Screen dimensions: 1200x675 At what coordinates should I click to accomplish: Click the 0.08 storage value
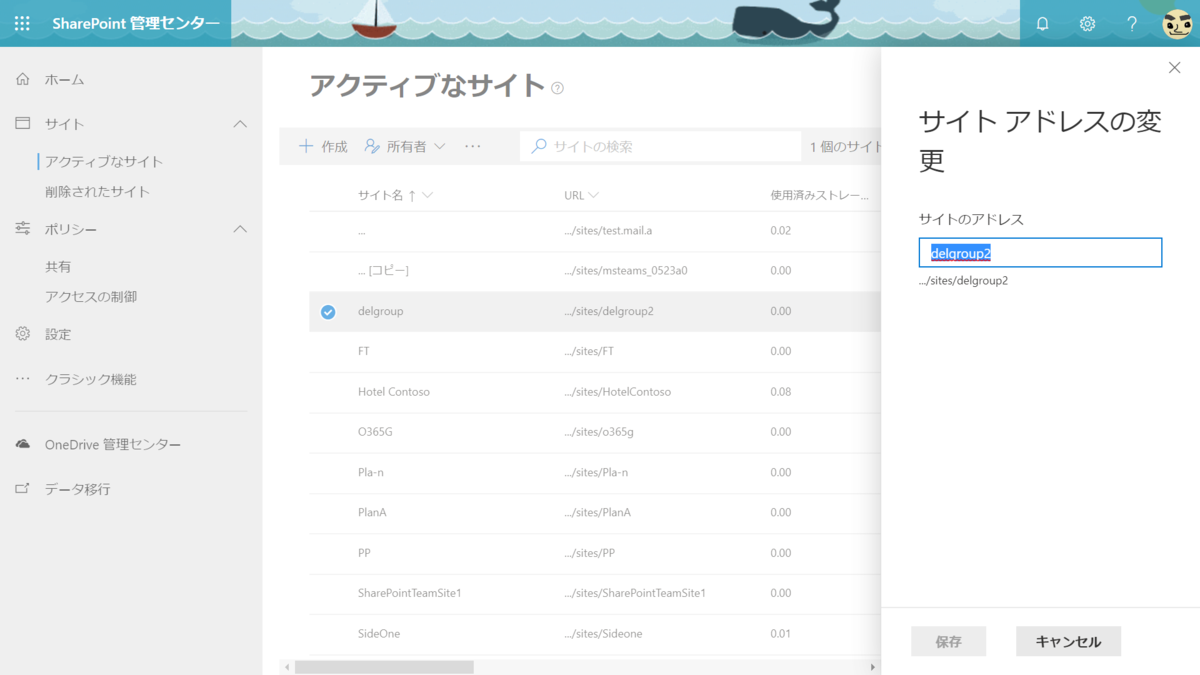click(781, 392)
